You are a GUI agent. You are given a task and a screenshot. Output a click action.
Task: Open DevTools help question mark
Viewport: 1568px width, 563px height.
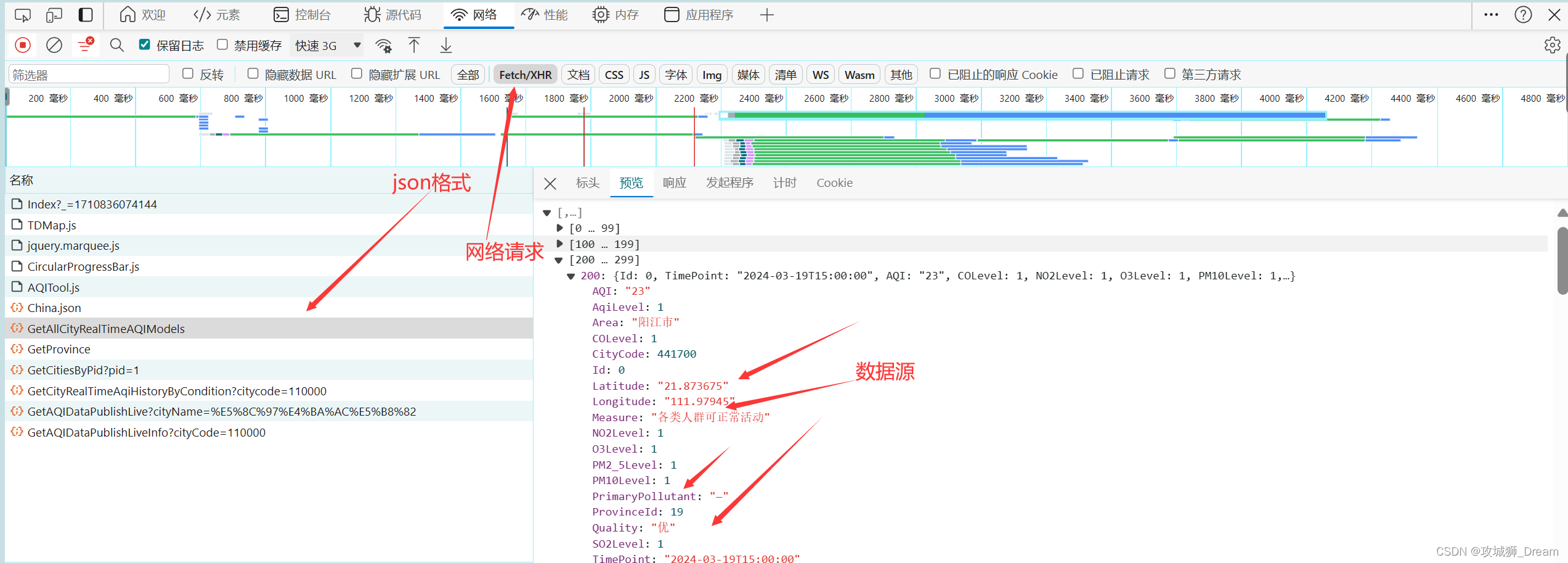click(x=1523, y=15)
